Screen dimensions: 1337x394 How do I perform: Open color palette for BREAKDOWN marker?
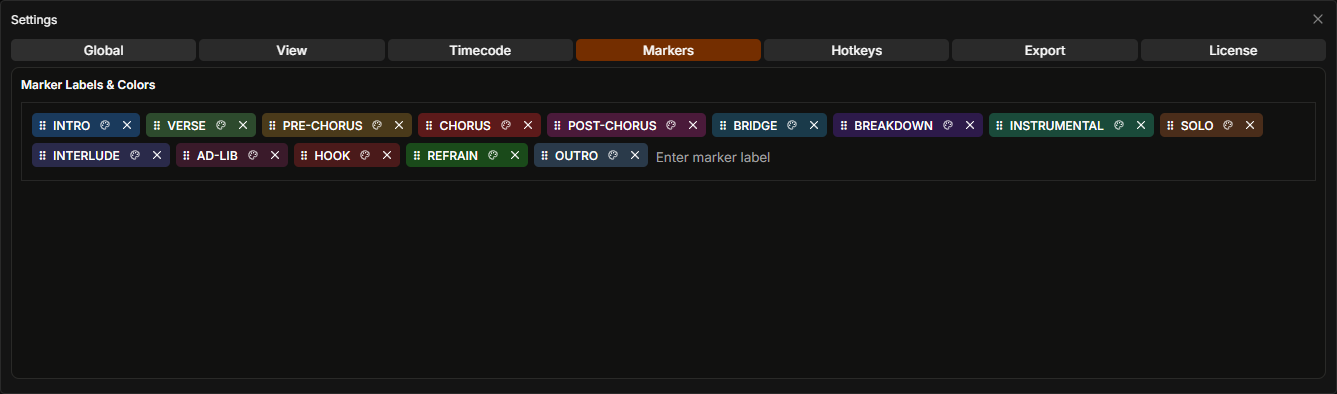tap(948, 126)
